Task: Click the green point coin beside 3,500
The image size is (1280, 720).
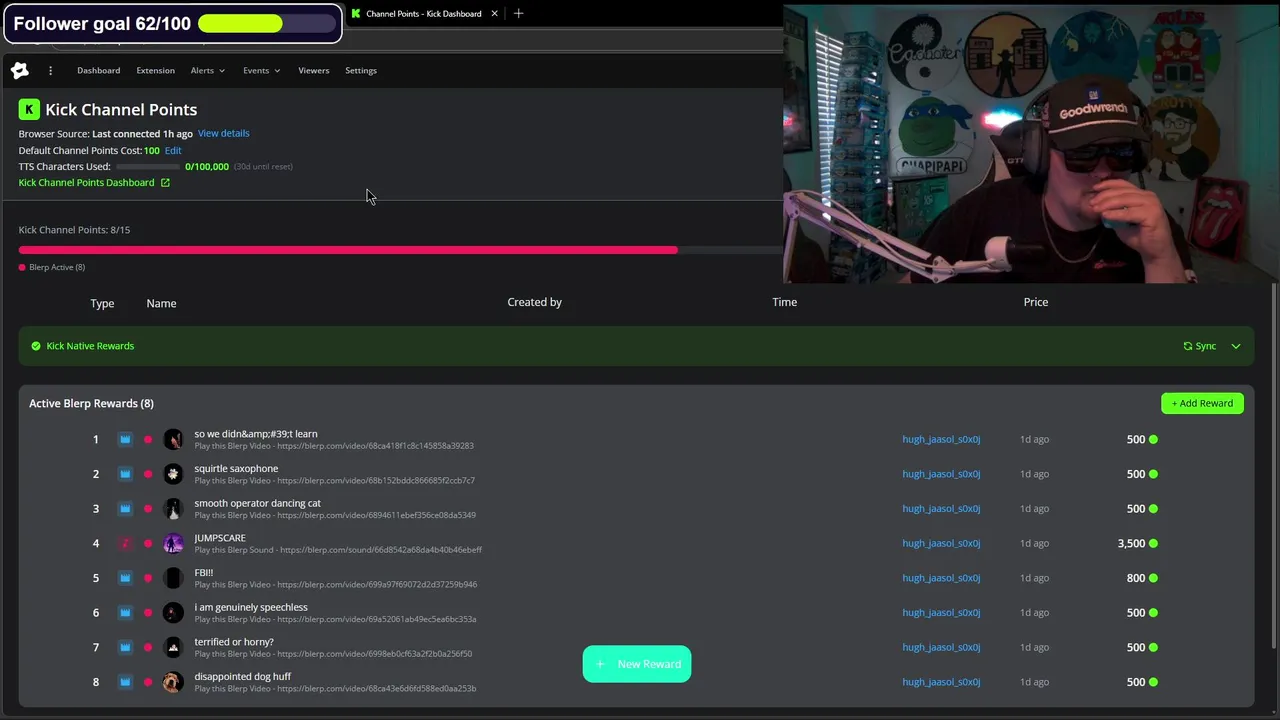Action: pos(1153,543)
